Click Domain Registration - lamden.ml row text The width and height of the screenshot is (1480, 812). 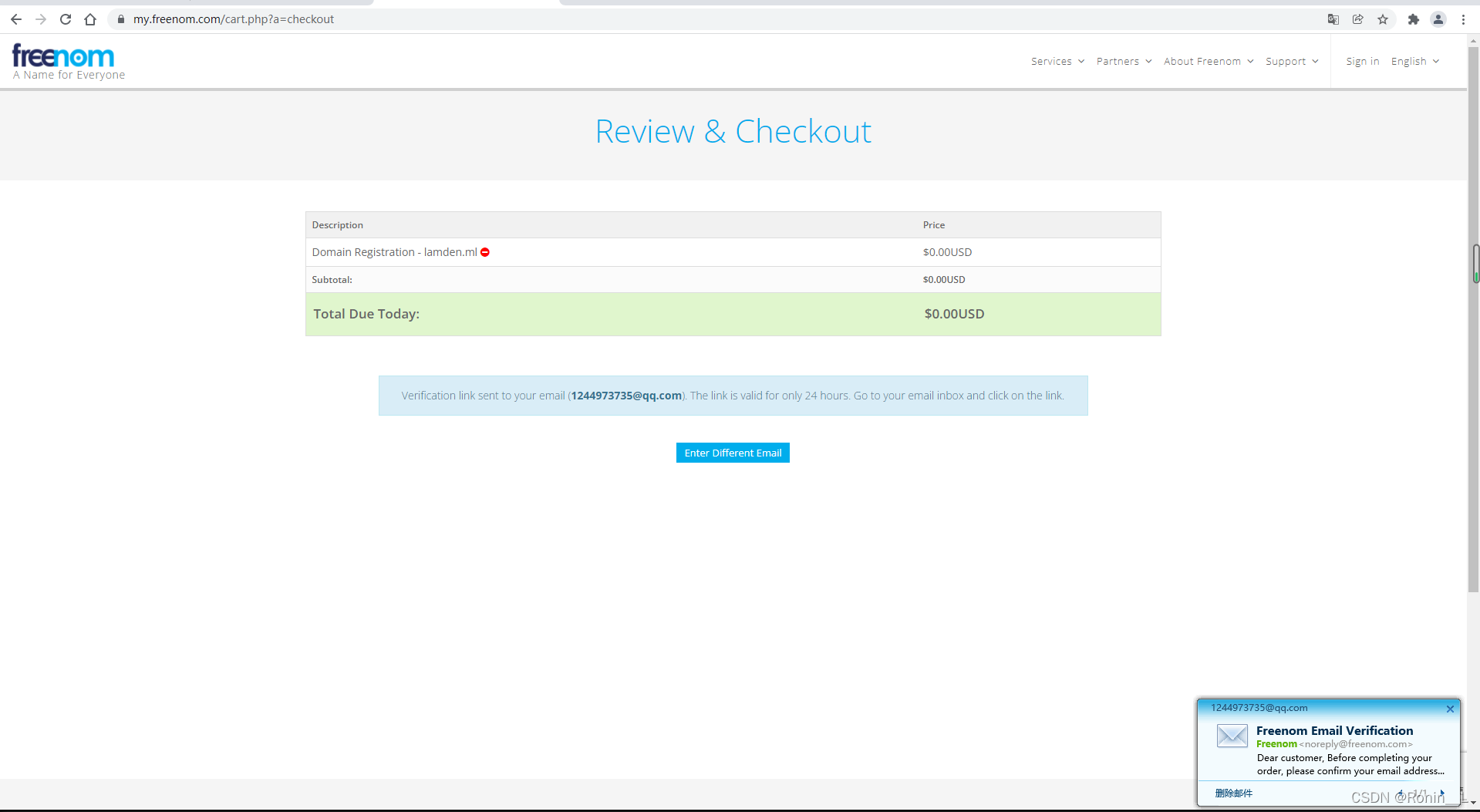point(394,252)
